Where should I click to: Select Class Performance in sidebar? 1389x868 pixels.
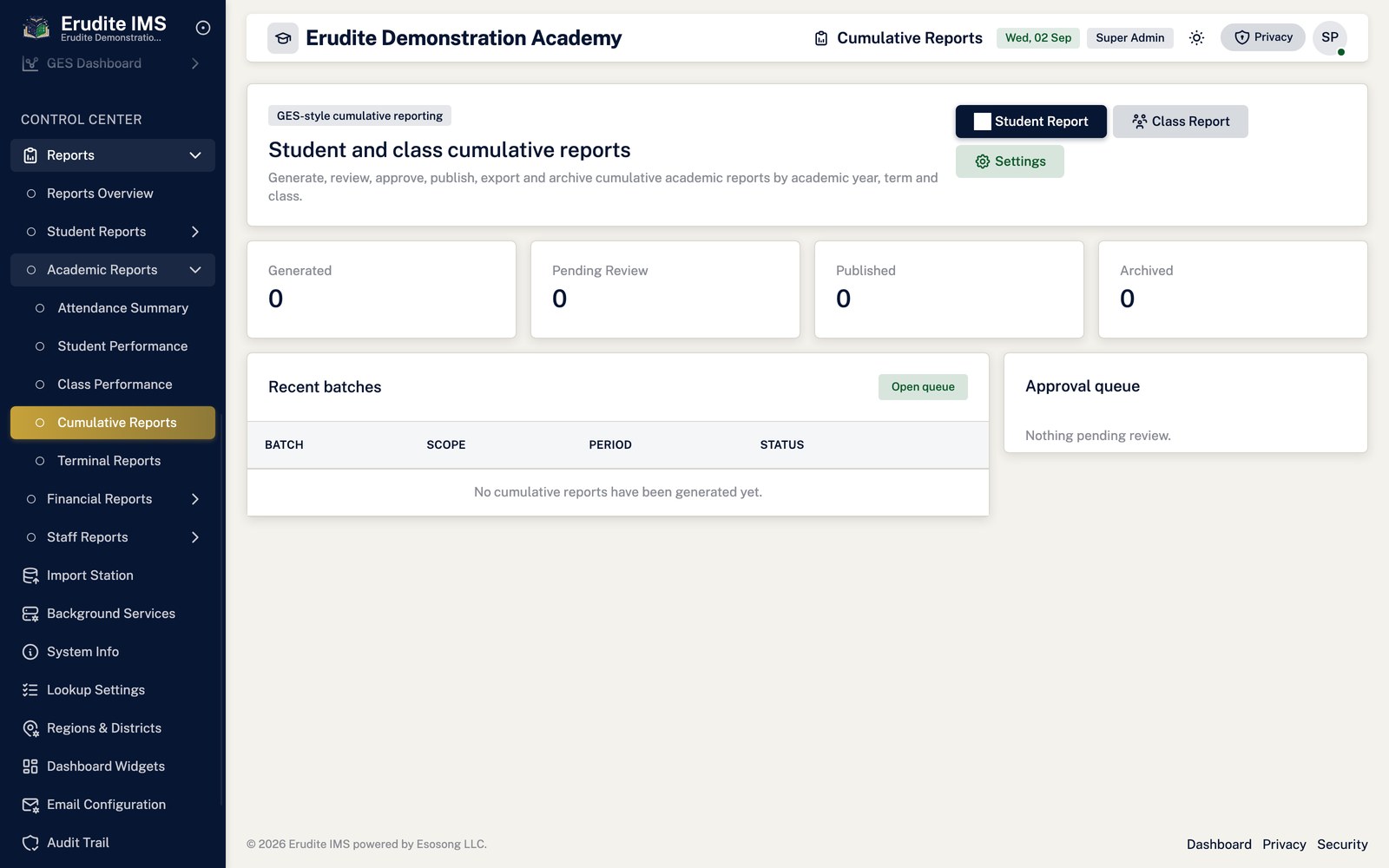pos(113,385)
